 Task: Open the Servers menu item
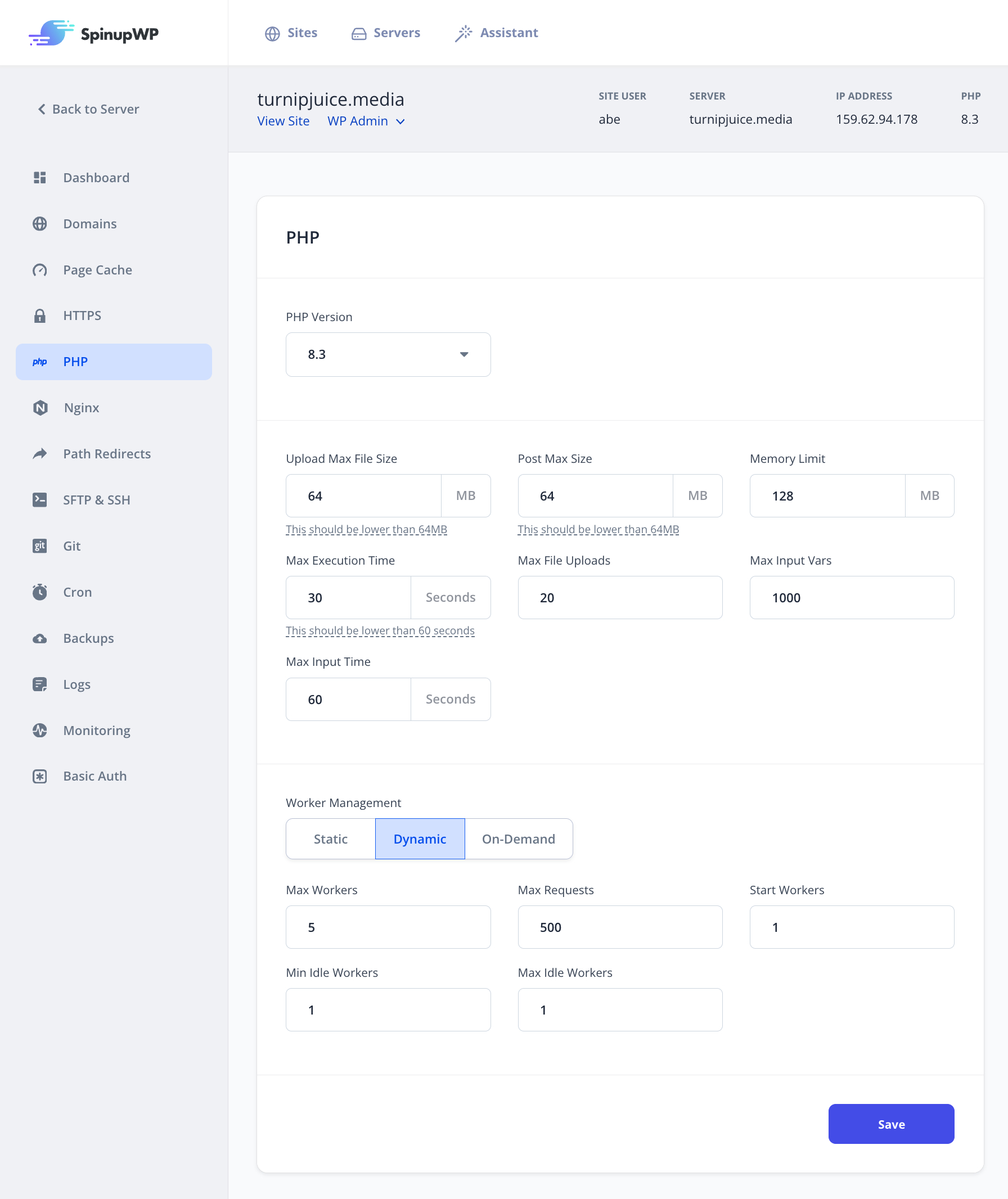click(385, 33)
